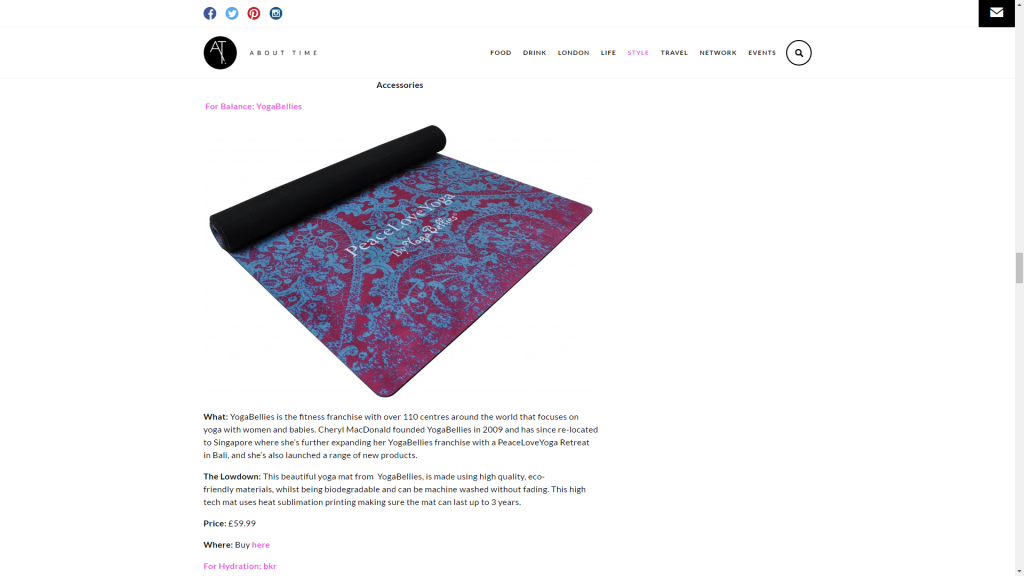The image size is (1024, 576).
Task: Click the About Time round logo
Action: click(x=220, y=53)
